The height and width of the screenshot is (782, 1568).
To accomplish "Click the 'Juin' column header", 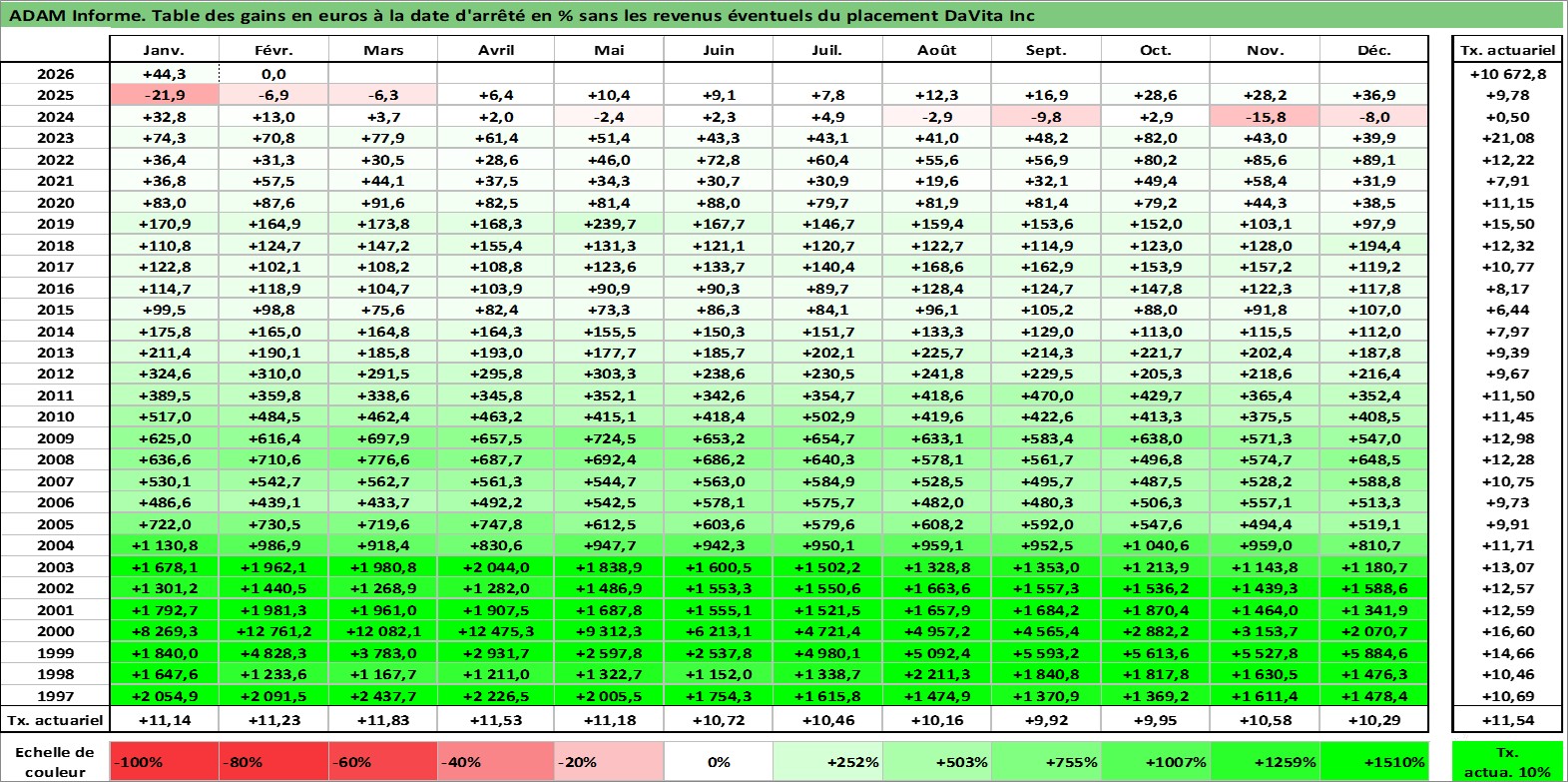I will click(719, 50).
